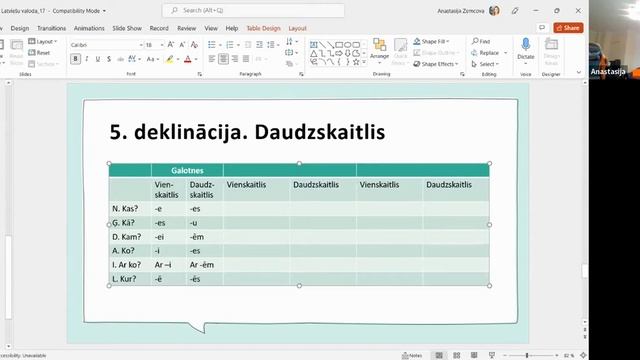
Task: Click the Share button
Action: click(568, 28)
